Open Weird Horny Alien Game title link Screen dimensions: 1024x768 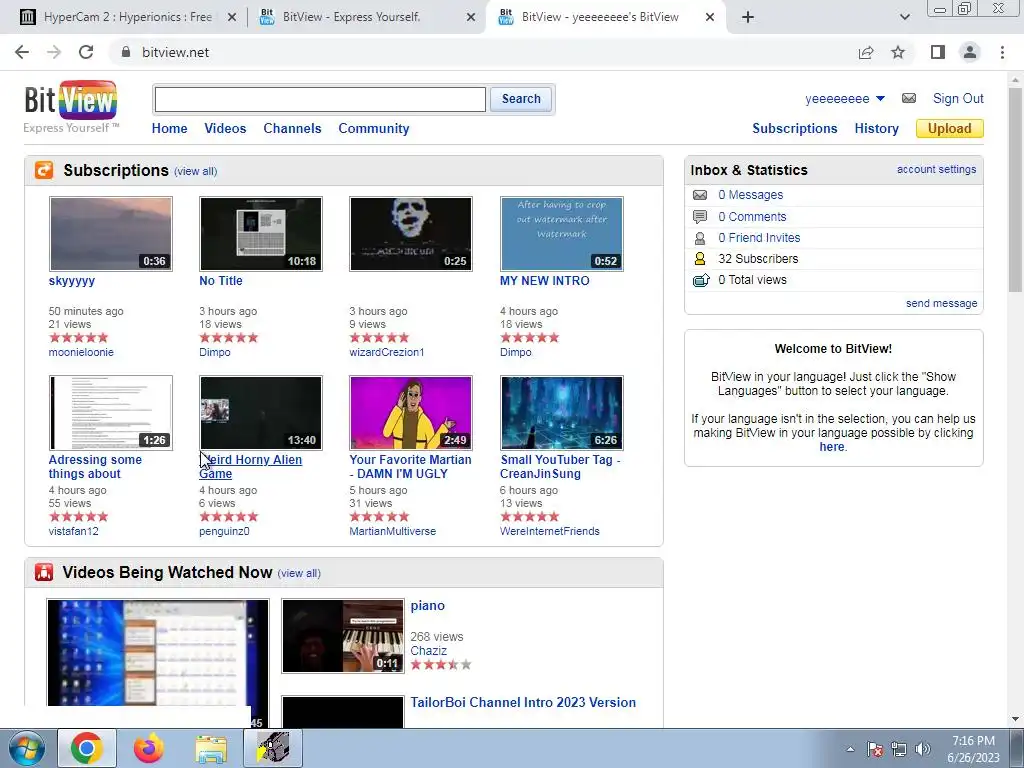[x=251, y=467]
